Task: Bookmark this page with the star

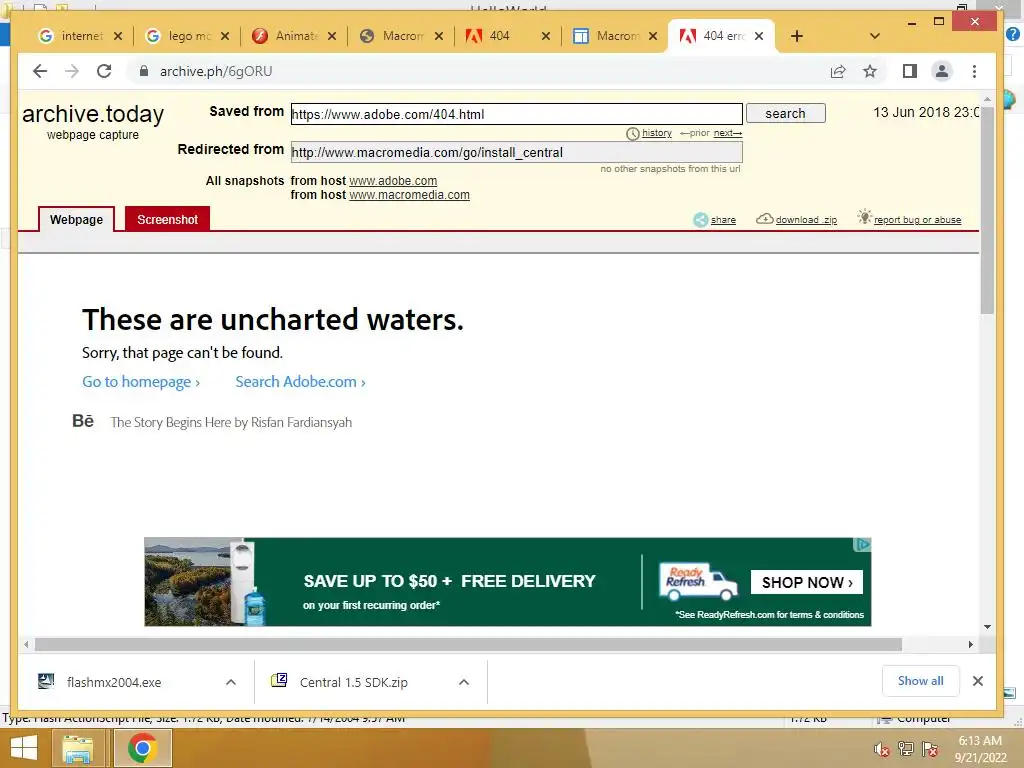Action: pyautogui.click(x=870, y=71)
